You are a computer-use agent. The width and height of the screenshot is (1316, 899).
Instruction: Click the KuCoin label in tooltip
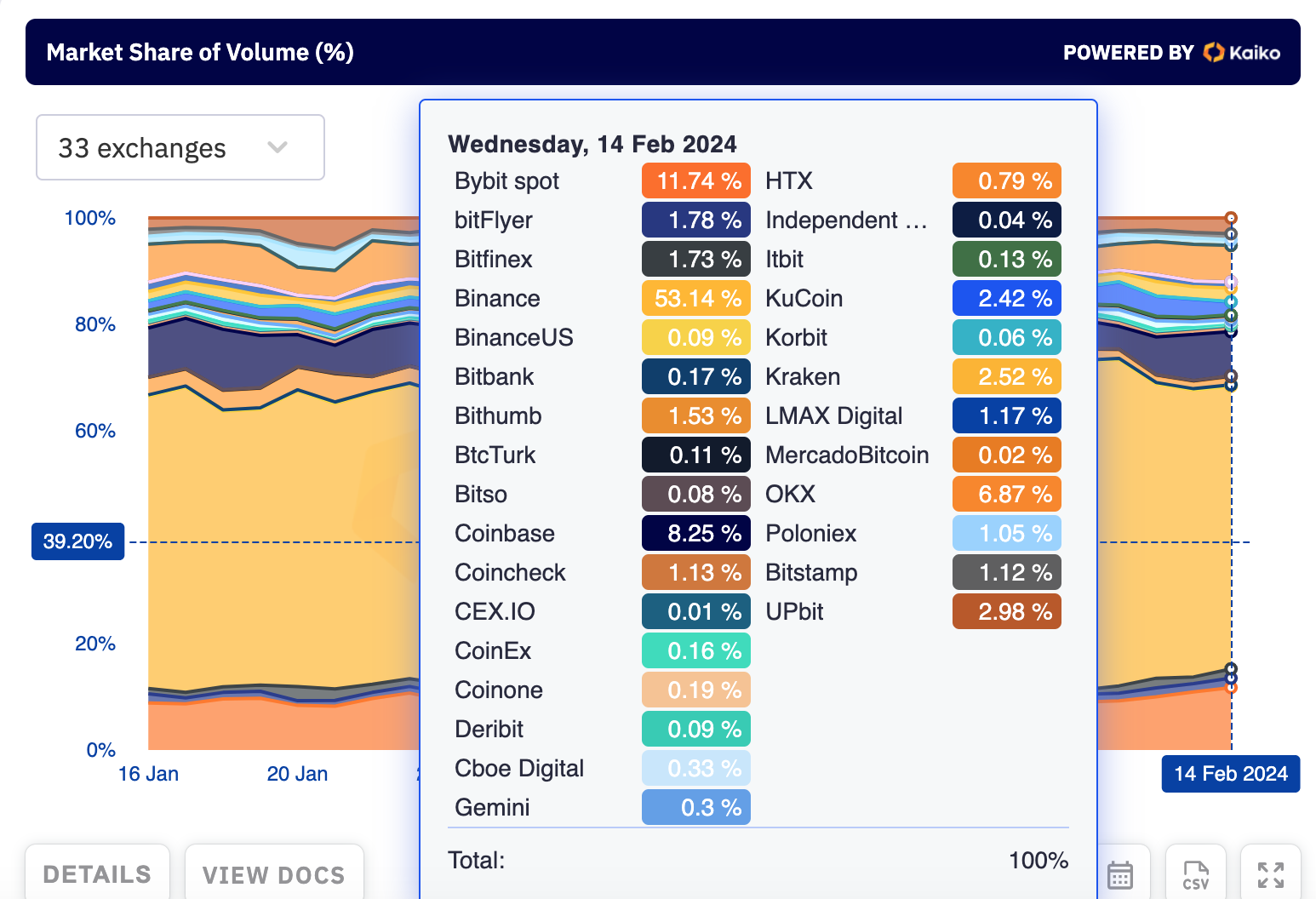pyautogui.click(x=804, y=299)
